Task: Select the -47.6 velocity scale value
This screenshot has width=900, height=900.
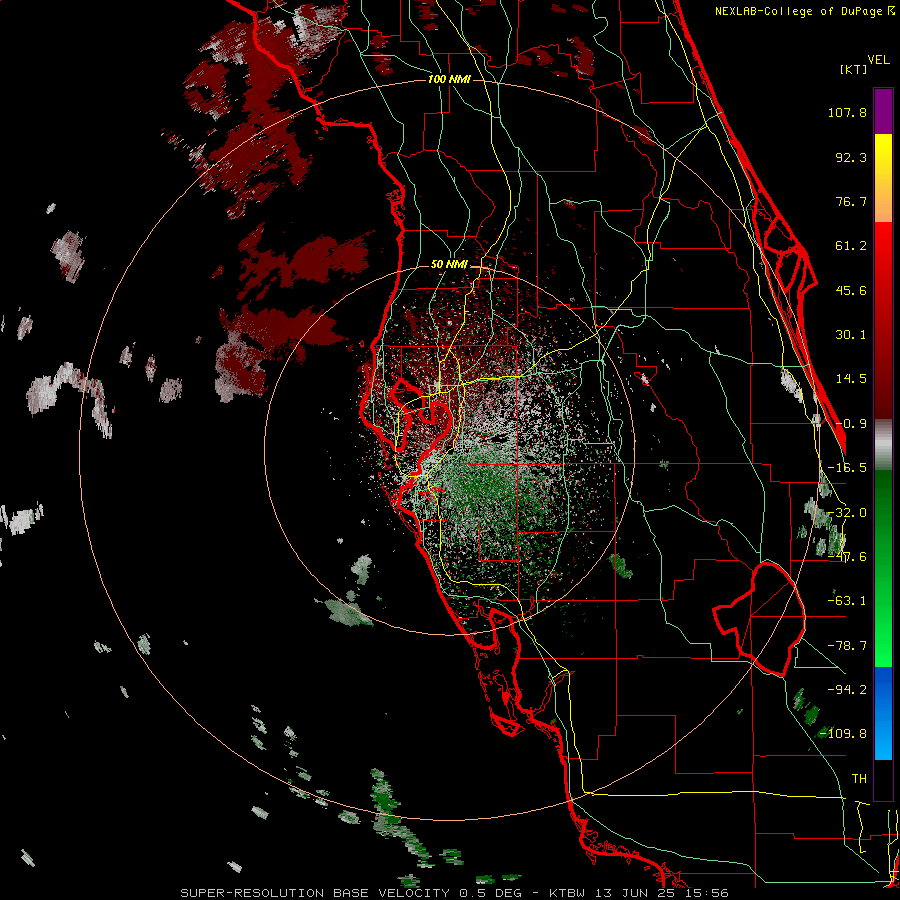Action: click(x=847, y=557)
